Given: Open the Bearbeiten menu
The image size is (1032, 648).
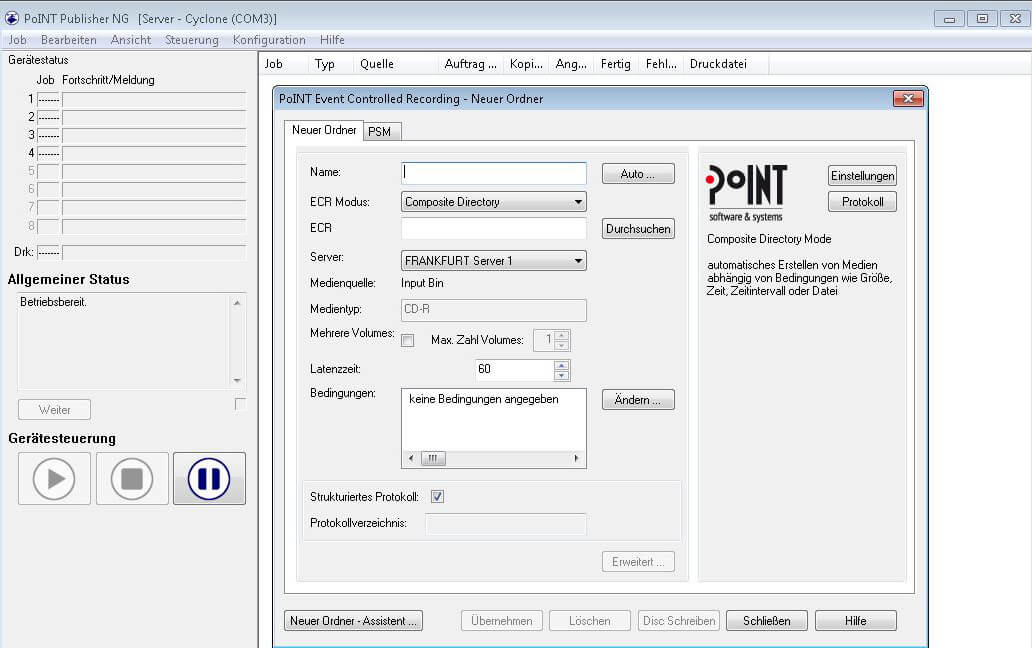Looking at the screenshot, I should [68, 40].
